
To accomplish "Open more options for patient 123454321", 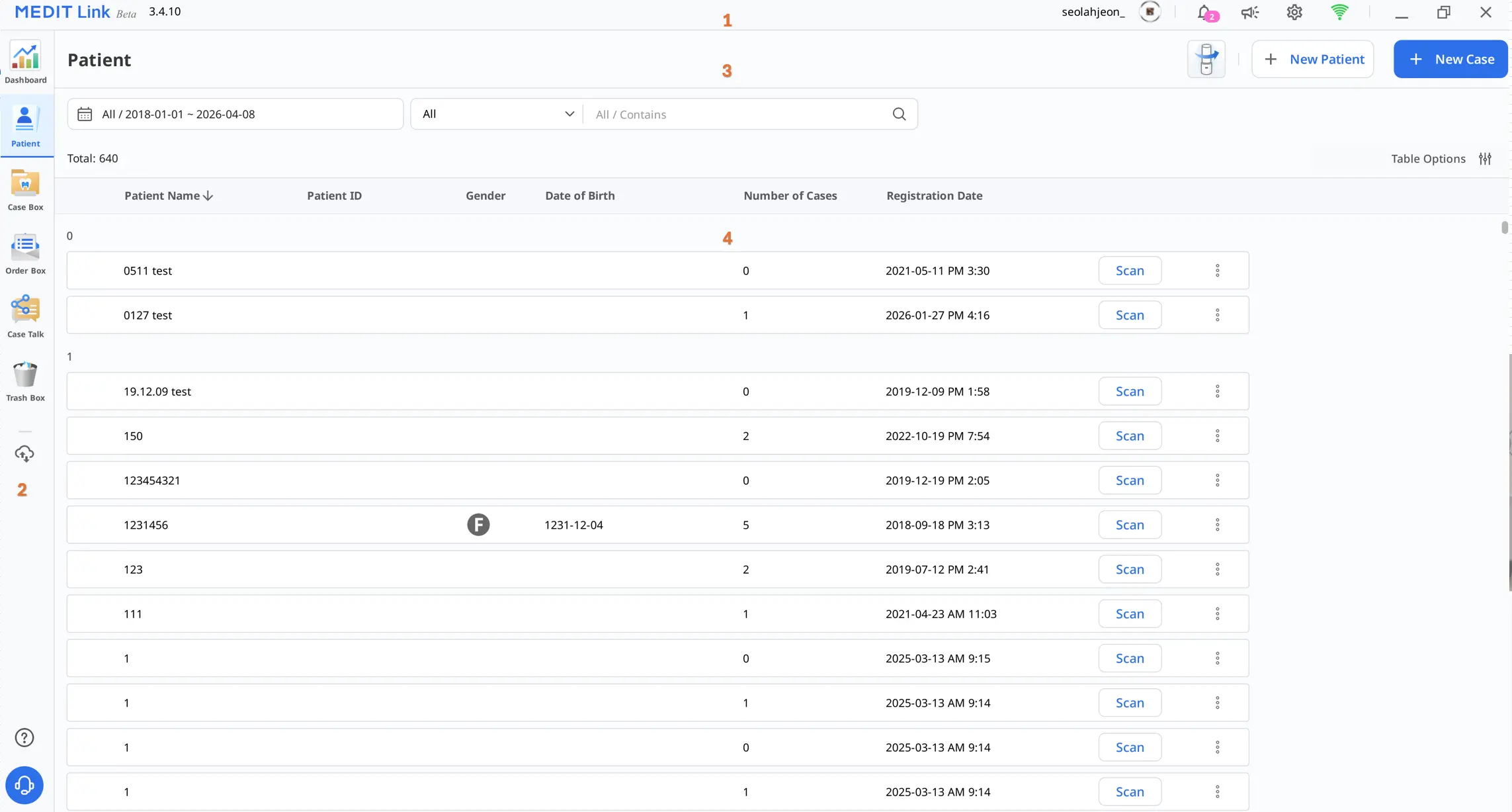I will [1217, 480].
